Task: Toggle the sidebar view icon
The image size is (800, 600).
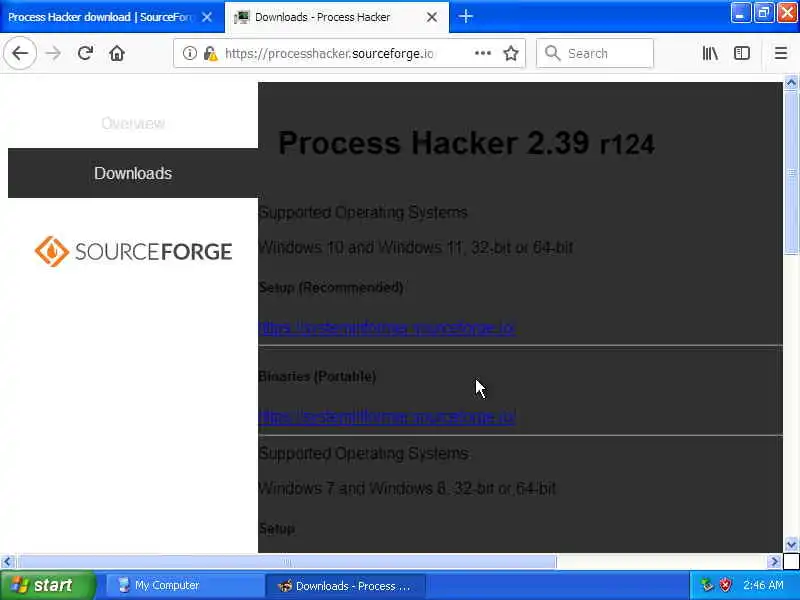Action: 741,53
